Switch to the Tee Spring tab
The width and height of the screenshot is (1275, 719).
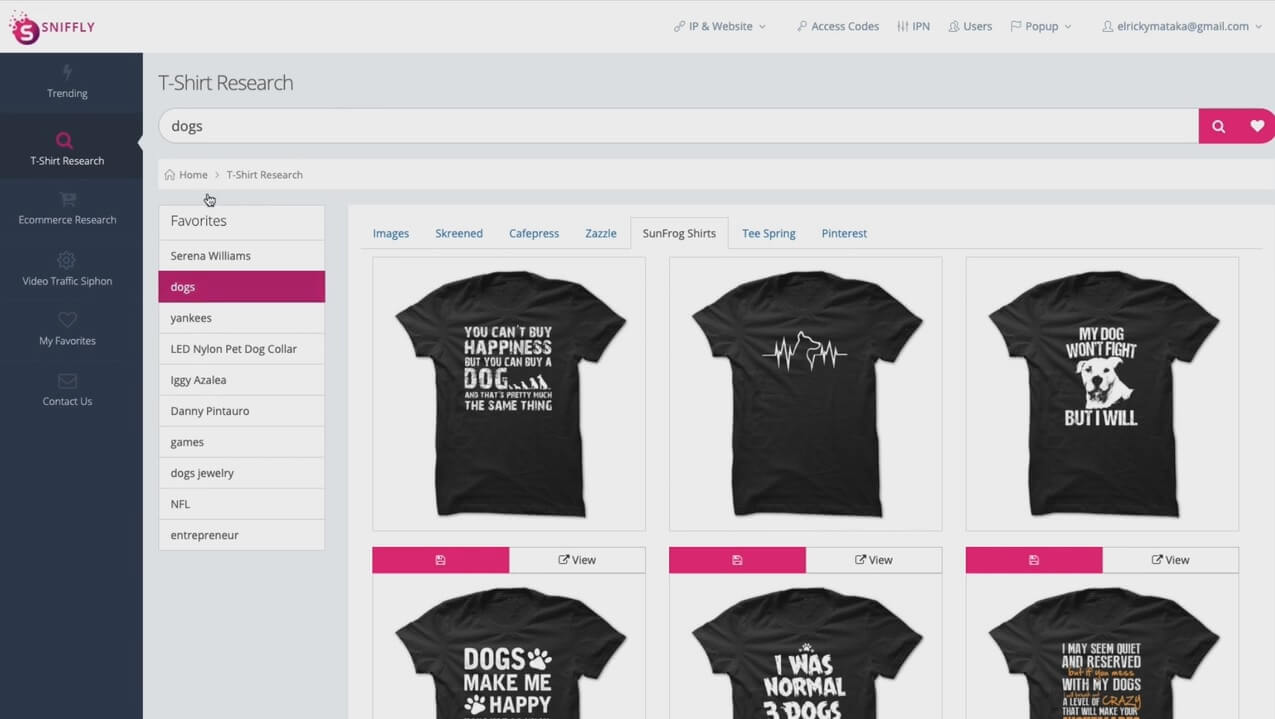(x=769, y=233)
